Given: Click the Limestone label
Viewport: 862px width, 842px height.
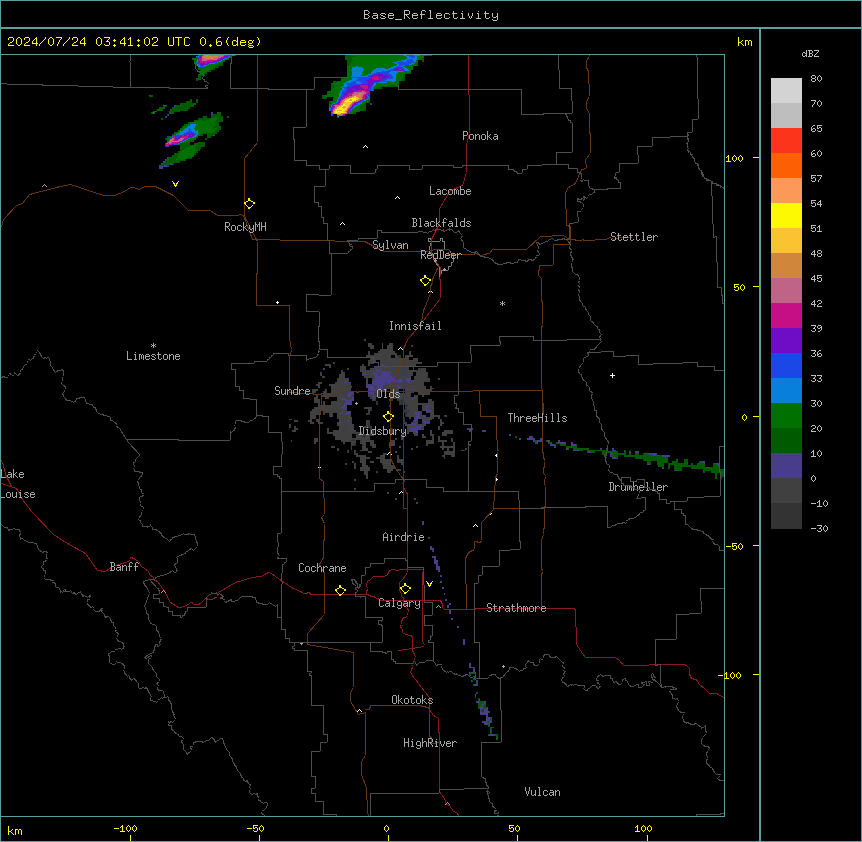Looking at the screenshot, I should click(153, 356).
